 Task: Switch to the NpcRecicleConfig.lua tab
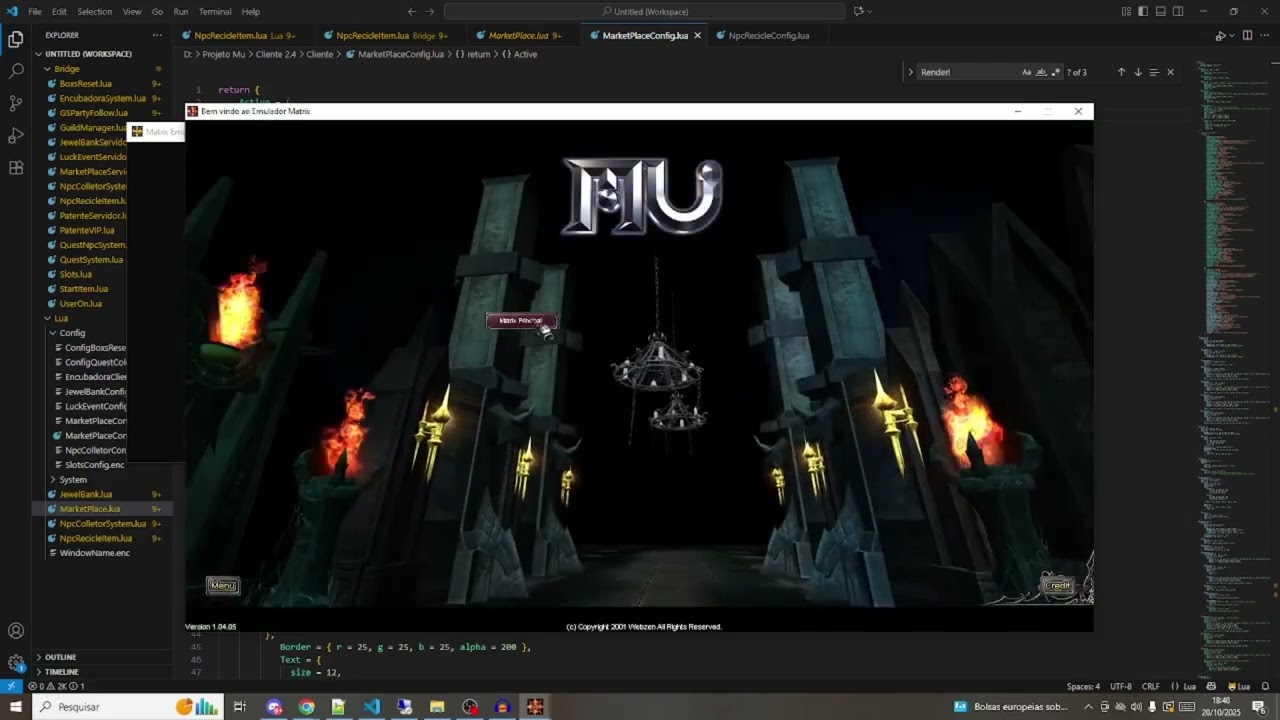769,36
